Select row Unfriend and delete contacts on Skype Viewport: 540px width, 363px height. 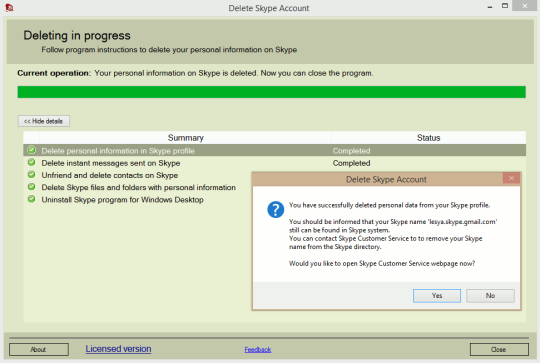point(137,175)
